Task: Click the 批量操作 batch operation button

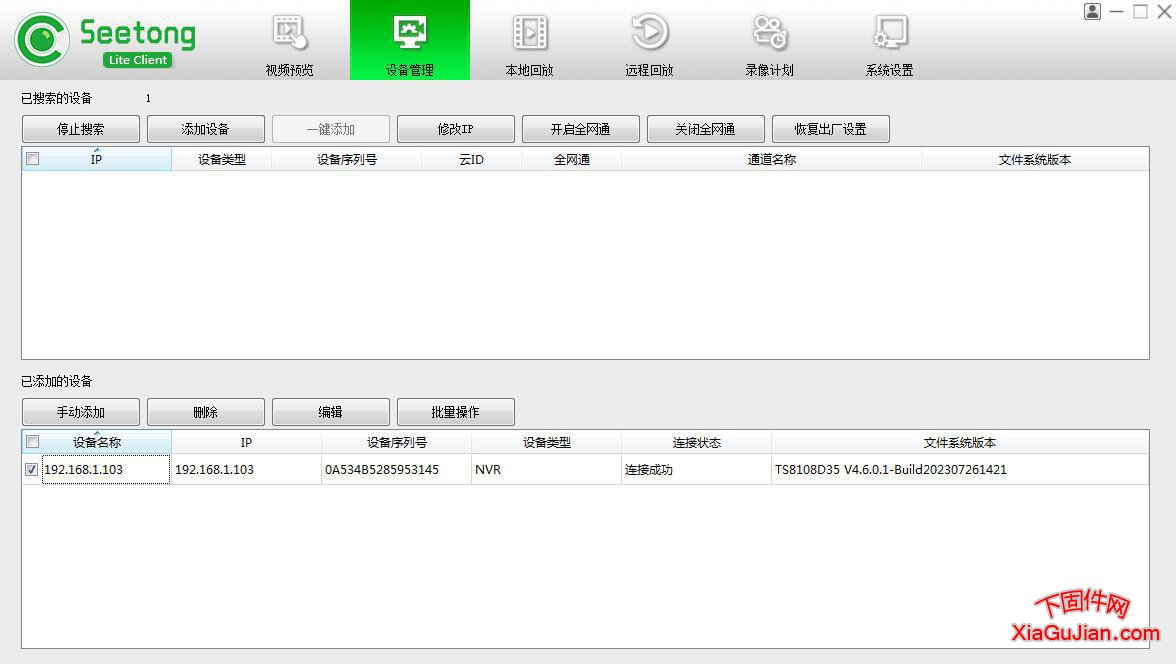Action: [x=455, y=412]
